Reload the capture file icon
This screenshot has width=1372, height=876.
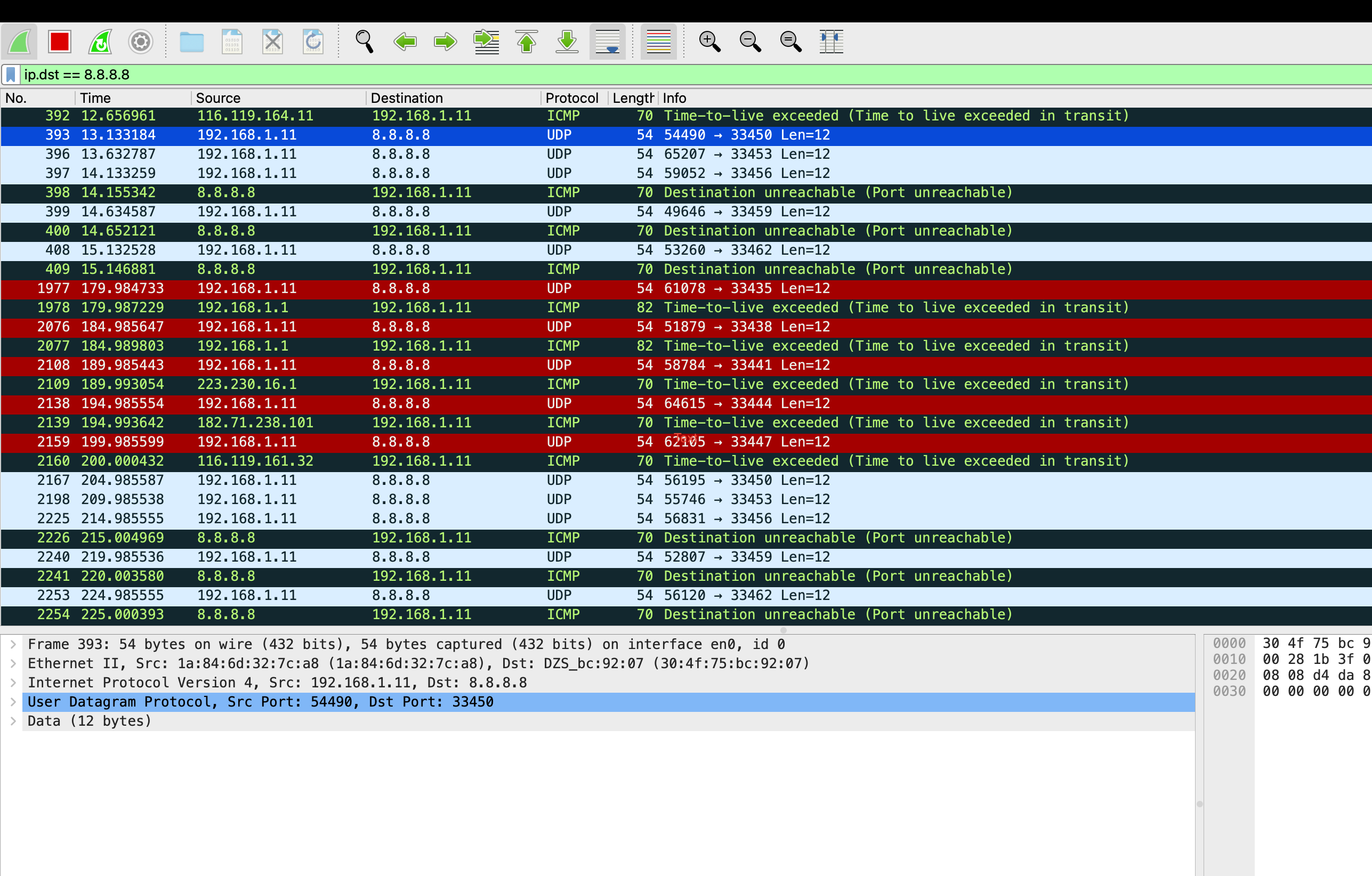tap(313, 42)
